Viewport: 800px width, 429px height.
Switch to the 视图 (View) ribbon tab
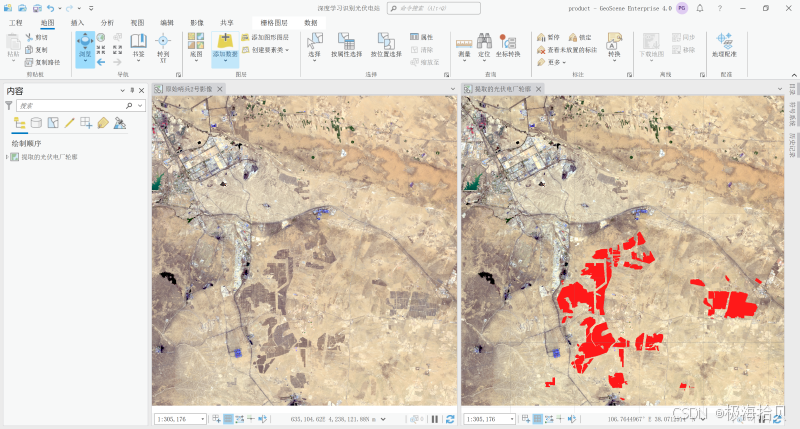click(137, 23)
